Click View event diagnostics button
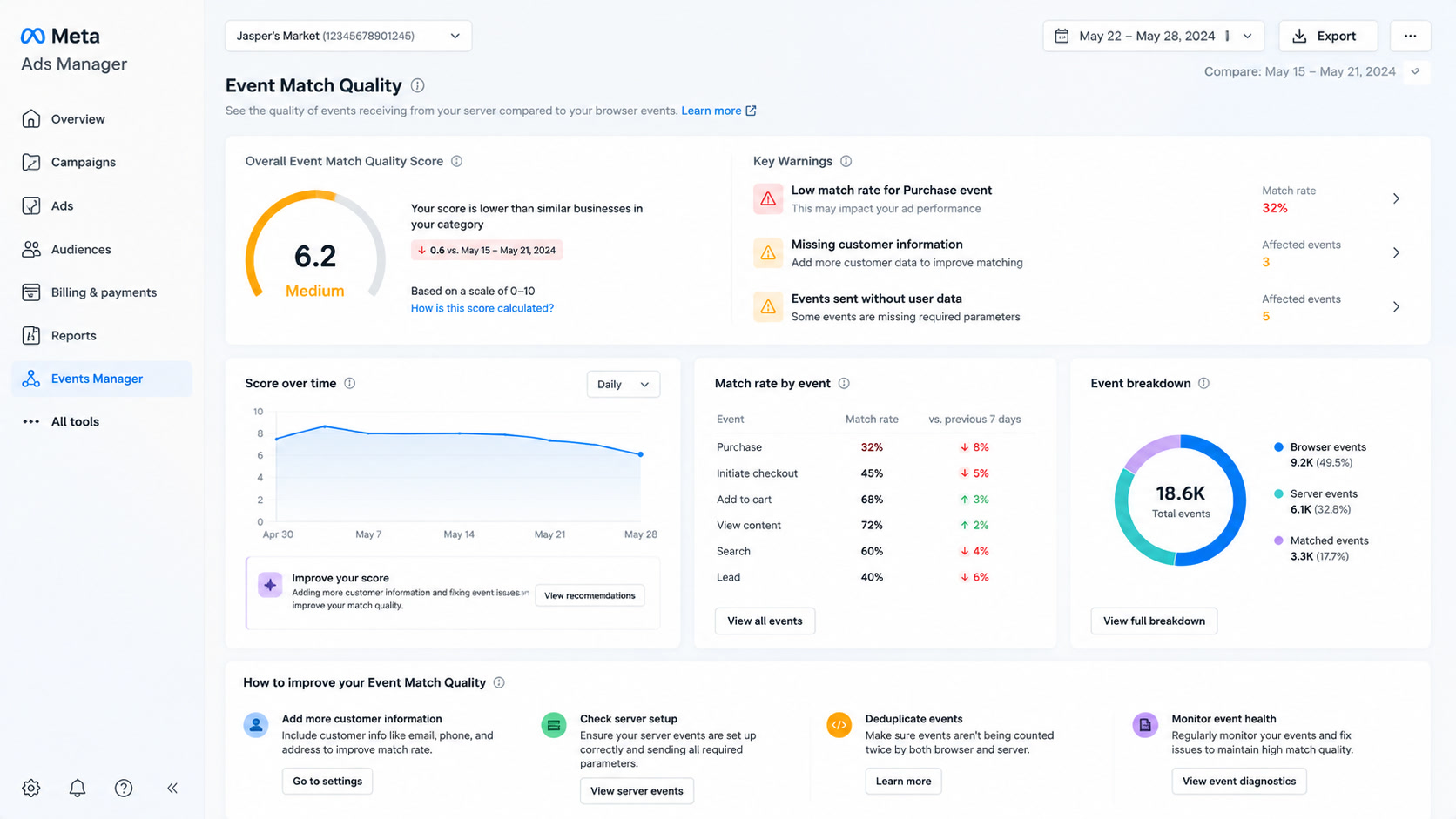Screen dimensions: 1456x819 pyautogui.click(x=1239, y=781)
